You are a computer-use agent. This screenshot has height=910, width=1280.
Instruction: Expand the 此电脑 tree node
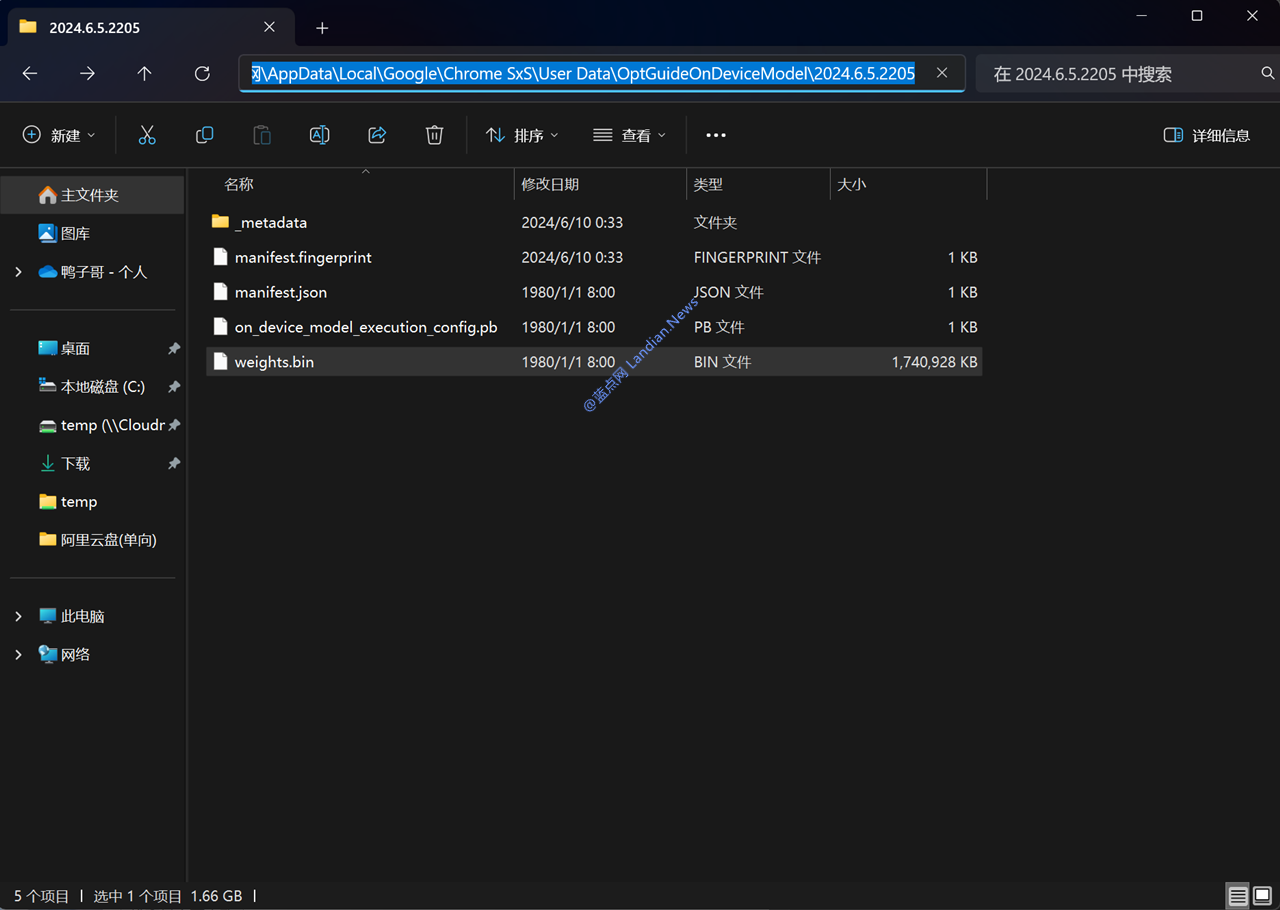(x=19, y=616)
